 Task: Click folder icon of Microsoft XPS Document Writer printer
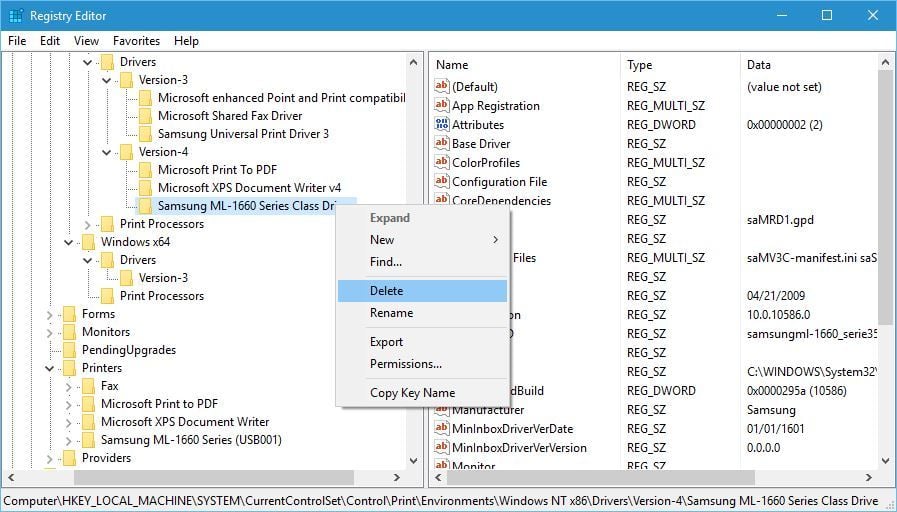[88, 422]
